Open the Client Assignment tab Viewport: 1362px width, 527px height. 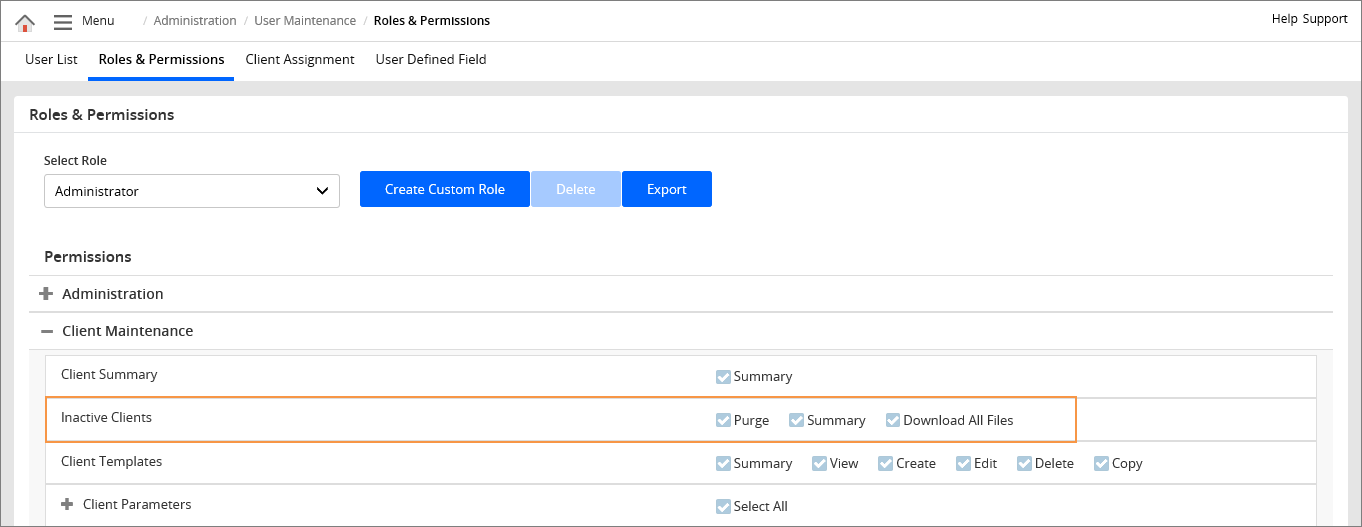click(x=300, y=60)
